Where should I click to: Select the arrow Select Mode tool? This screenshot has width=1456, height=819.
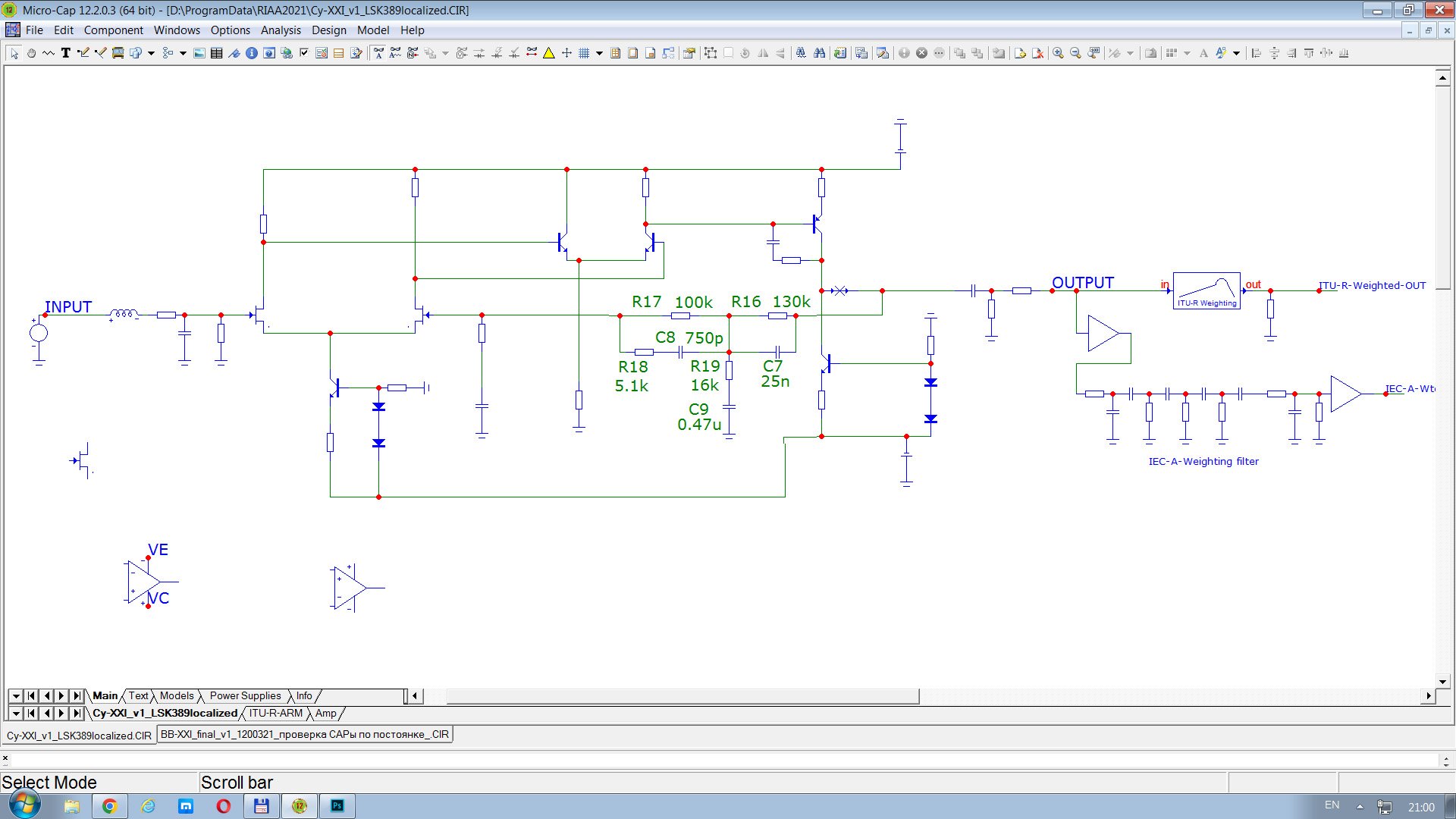(x=14, y=53)
